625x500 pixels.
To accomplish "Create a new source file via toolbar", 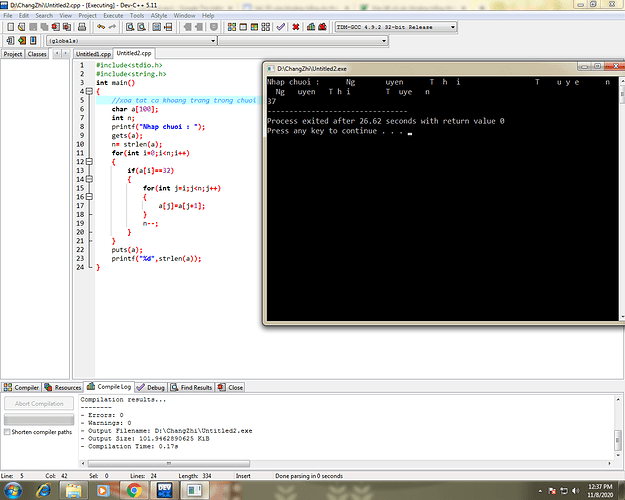I will pos(11,27).
